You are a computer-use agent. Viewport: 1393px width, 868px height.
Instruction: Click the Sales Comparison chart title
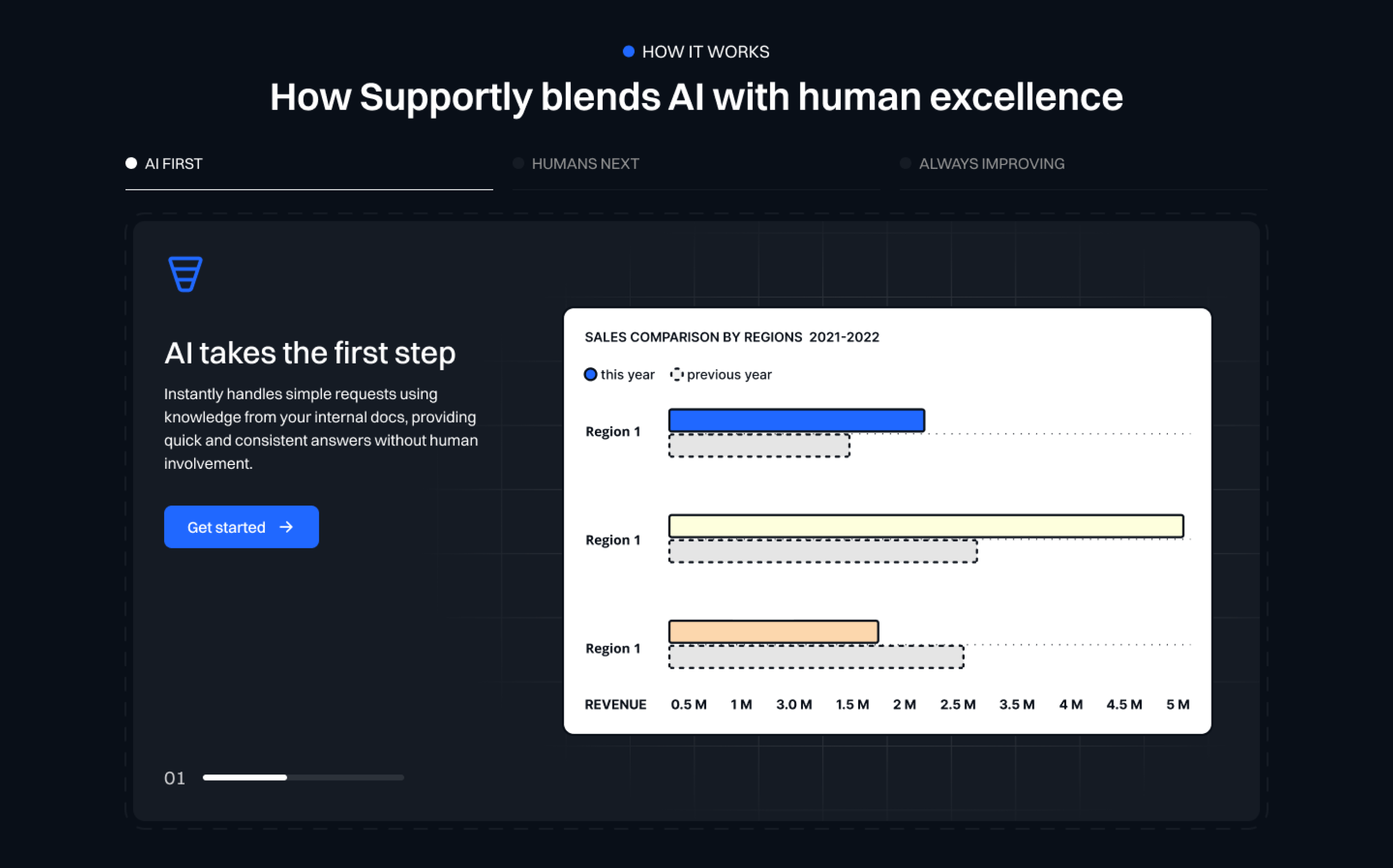(x=731, y=337)
